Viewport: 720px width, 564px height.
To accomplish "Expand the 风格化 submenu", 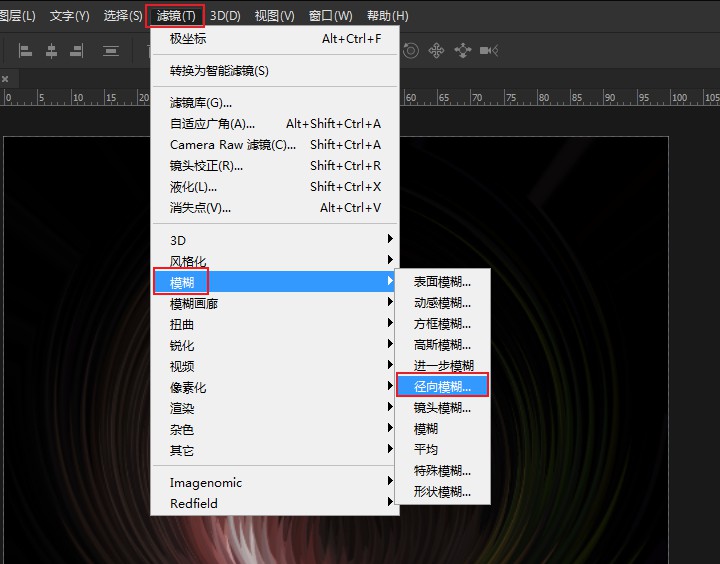I will coord(275,261).
